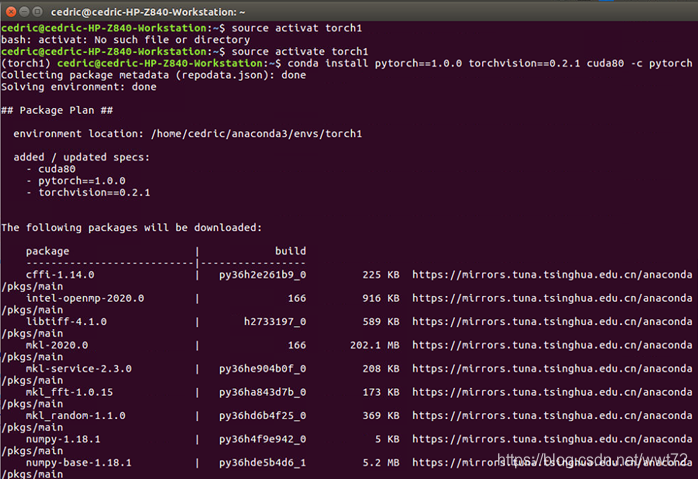Click the '225 KB' size value
Viewport: 698px width, 479px height.
tap(381, 275)
